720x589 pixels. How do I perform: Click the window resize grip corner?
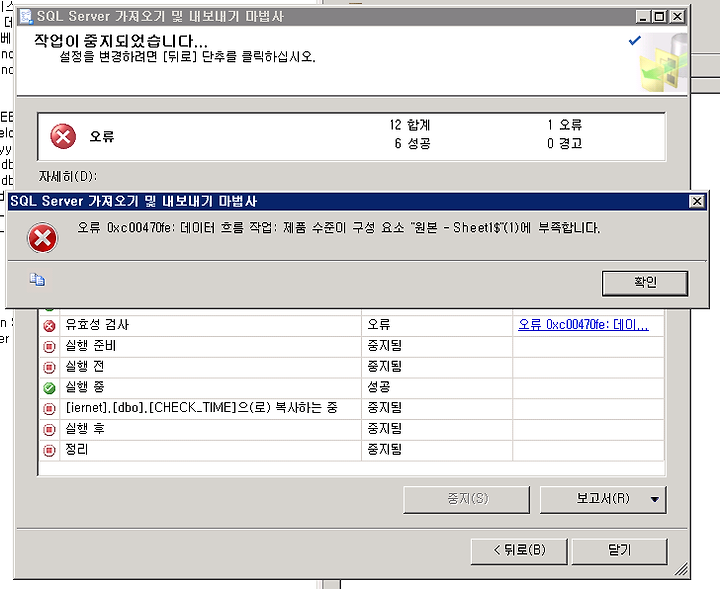681,569
